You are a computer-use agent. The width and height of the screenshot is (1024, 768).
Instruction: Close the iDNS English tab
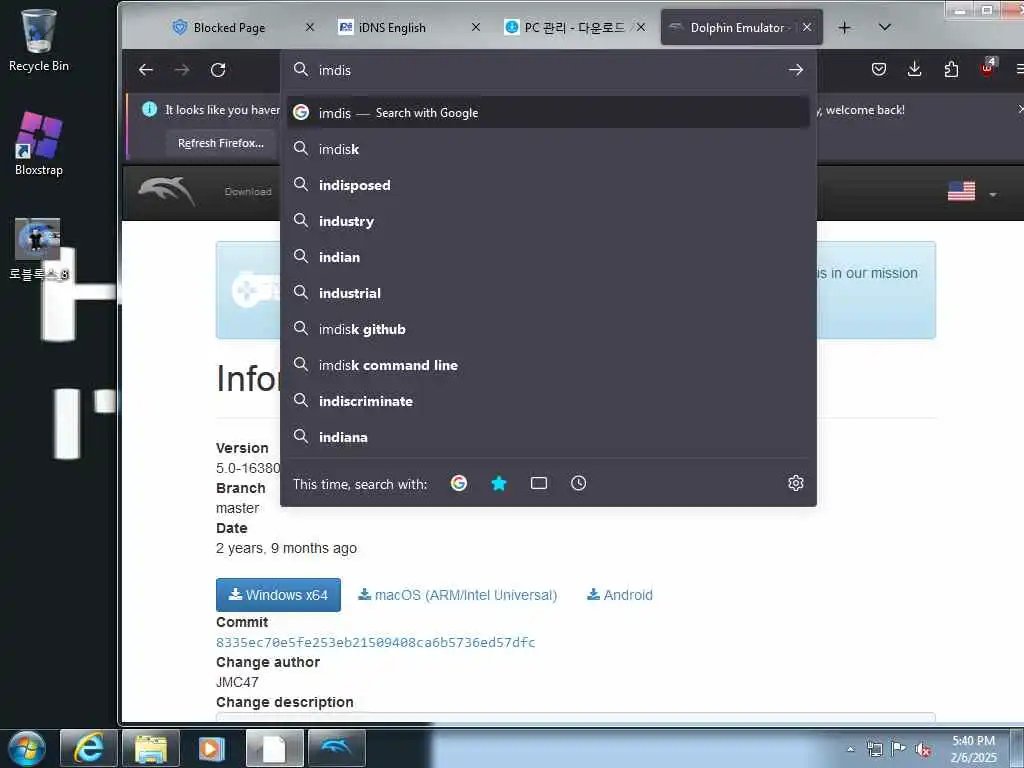pos(476,27)
